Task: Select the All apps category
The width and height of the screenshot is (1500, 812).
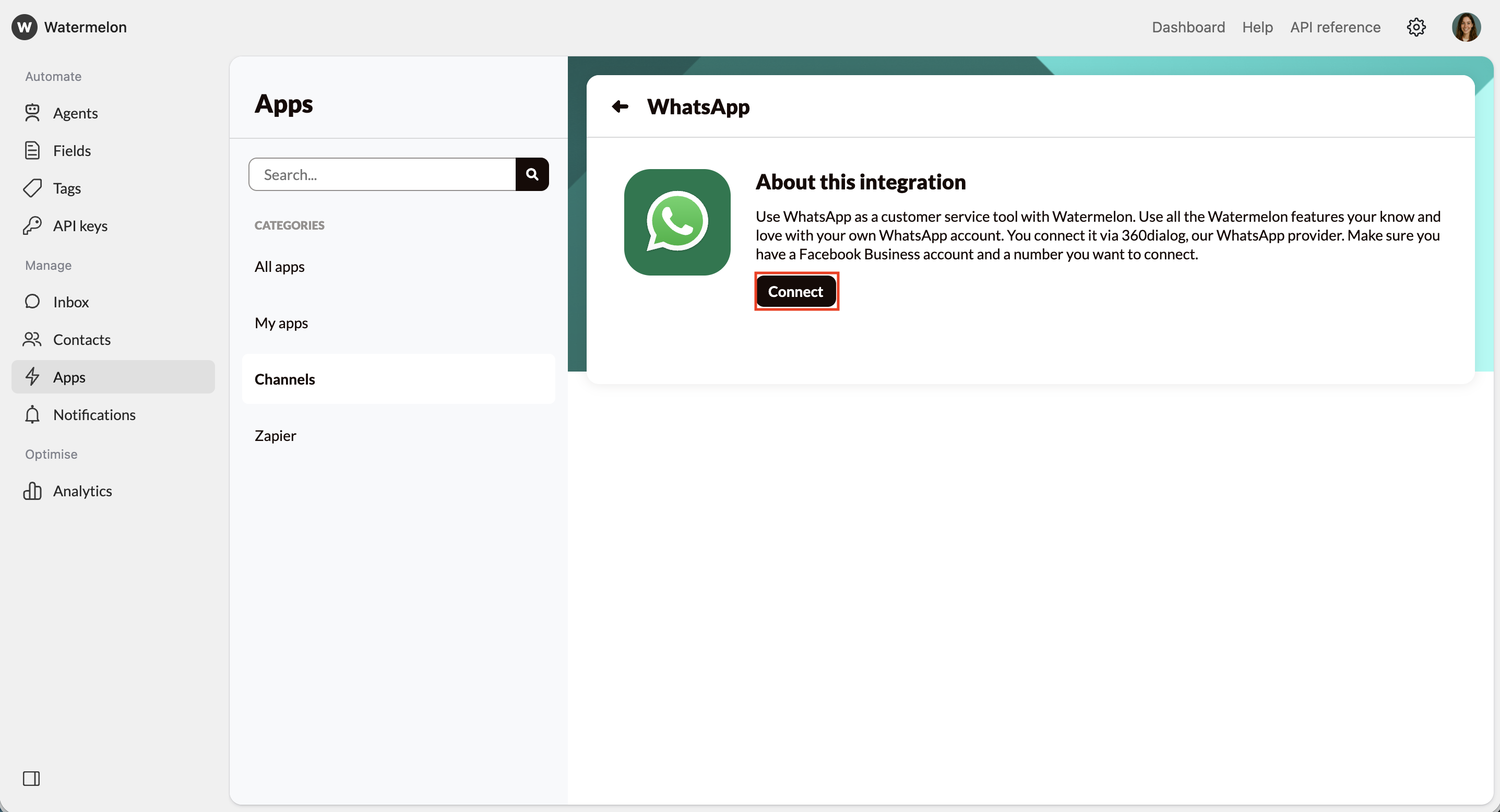Action: (x=279, y=267)
